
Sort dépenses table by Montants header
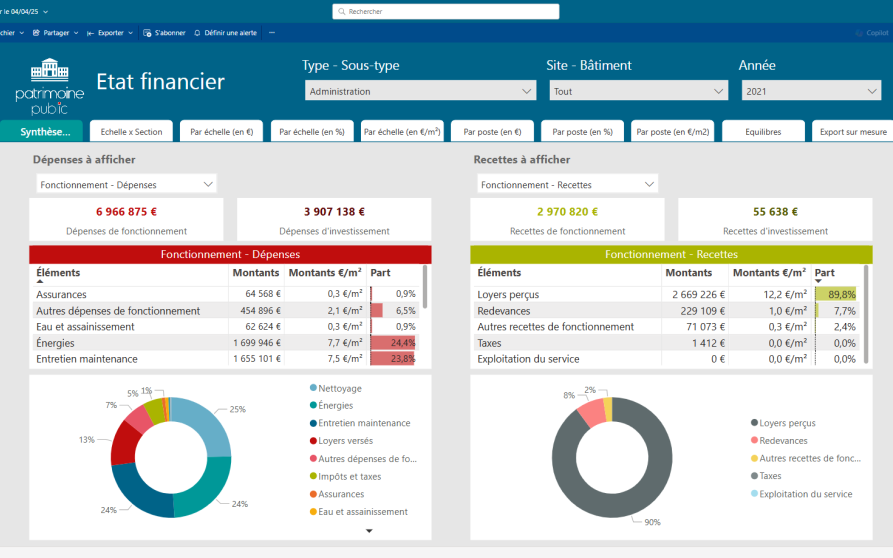pyautogui.click(x=256, y=273)
